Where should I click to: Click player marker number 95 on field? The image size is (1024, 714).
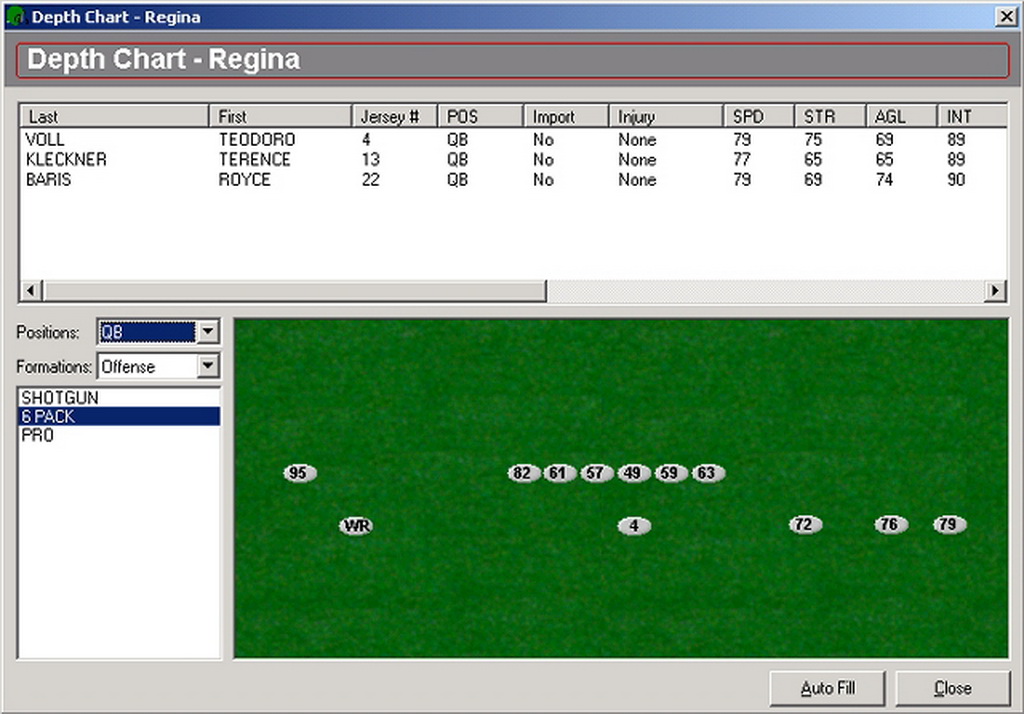[298, 473]
